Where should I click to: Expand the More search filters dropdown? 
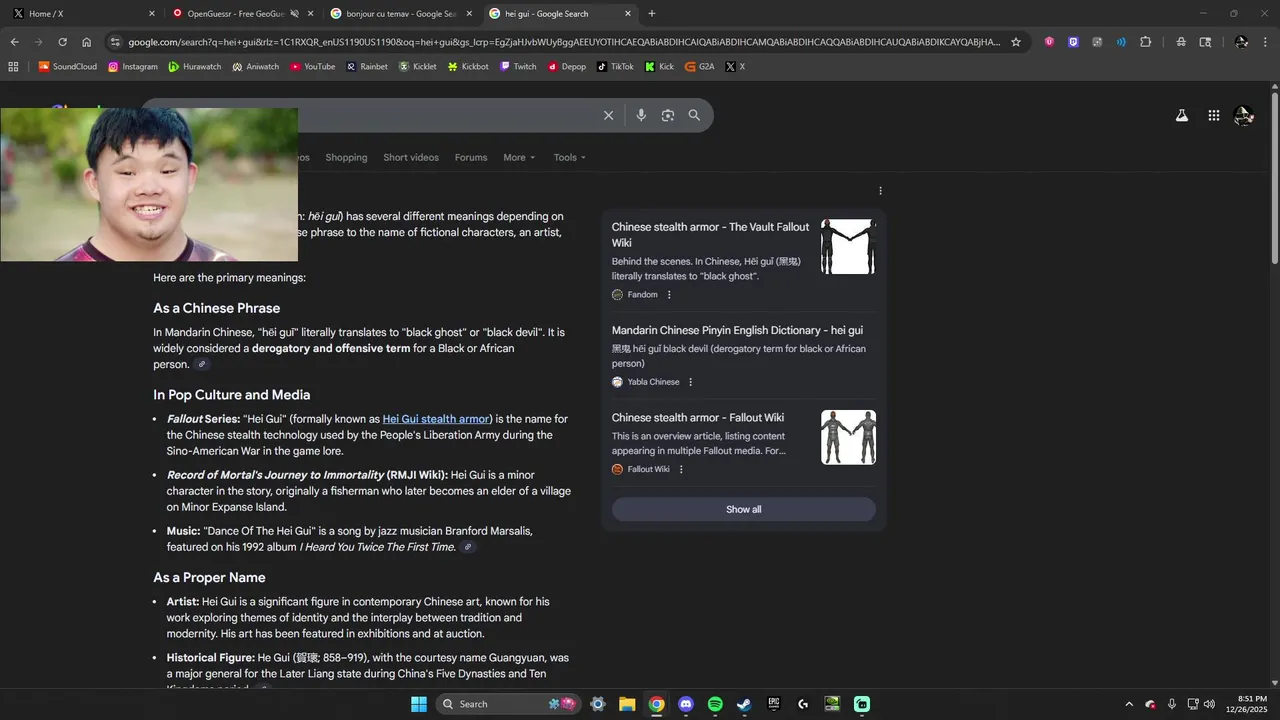click(519, 157)
